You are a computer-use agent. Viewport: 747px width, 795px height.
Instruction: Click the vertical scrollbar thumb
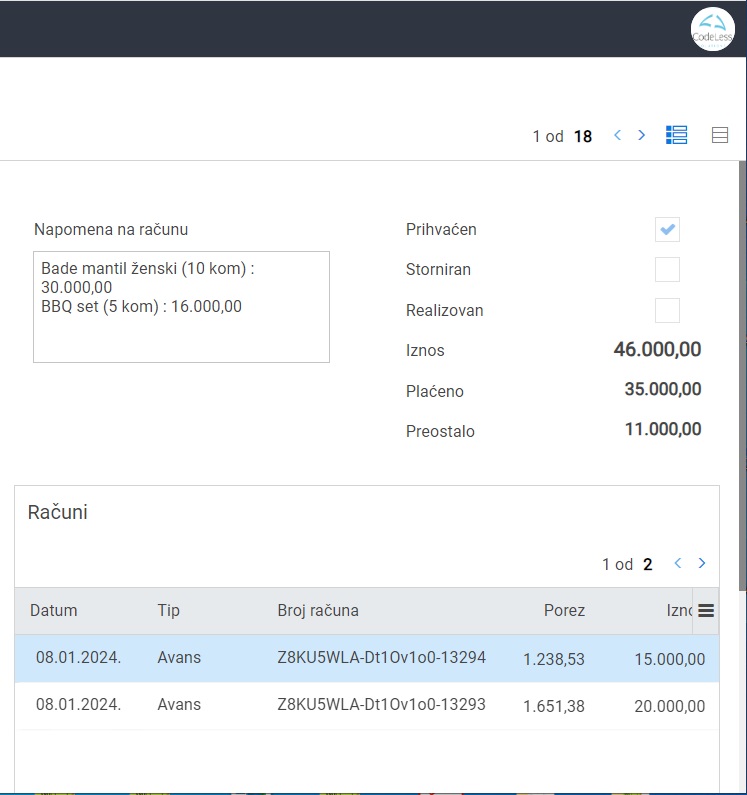[x=743, y=375]
